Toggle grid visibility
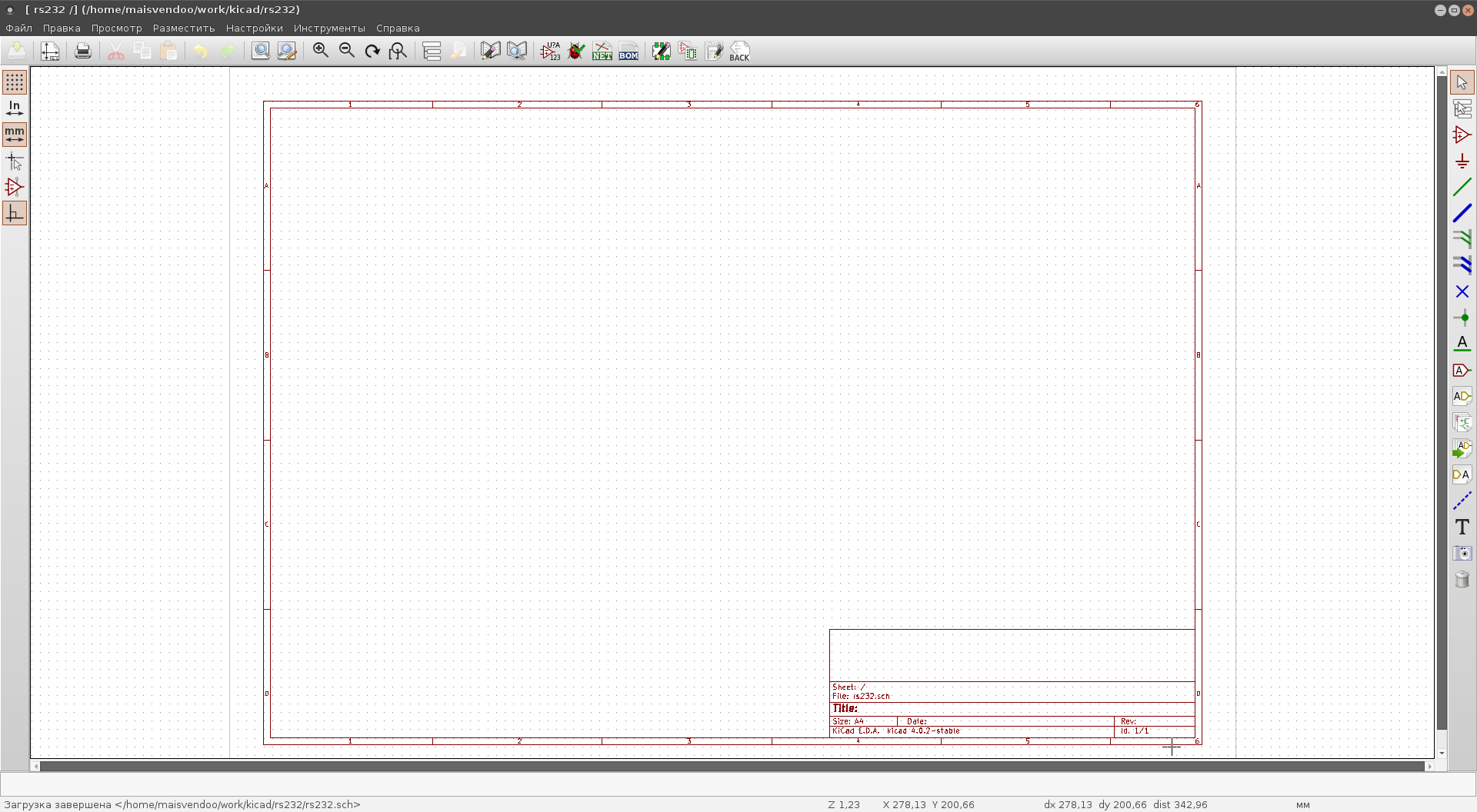 (15, 82)
